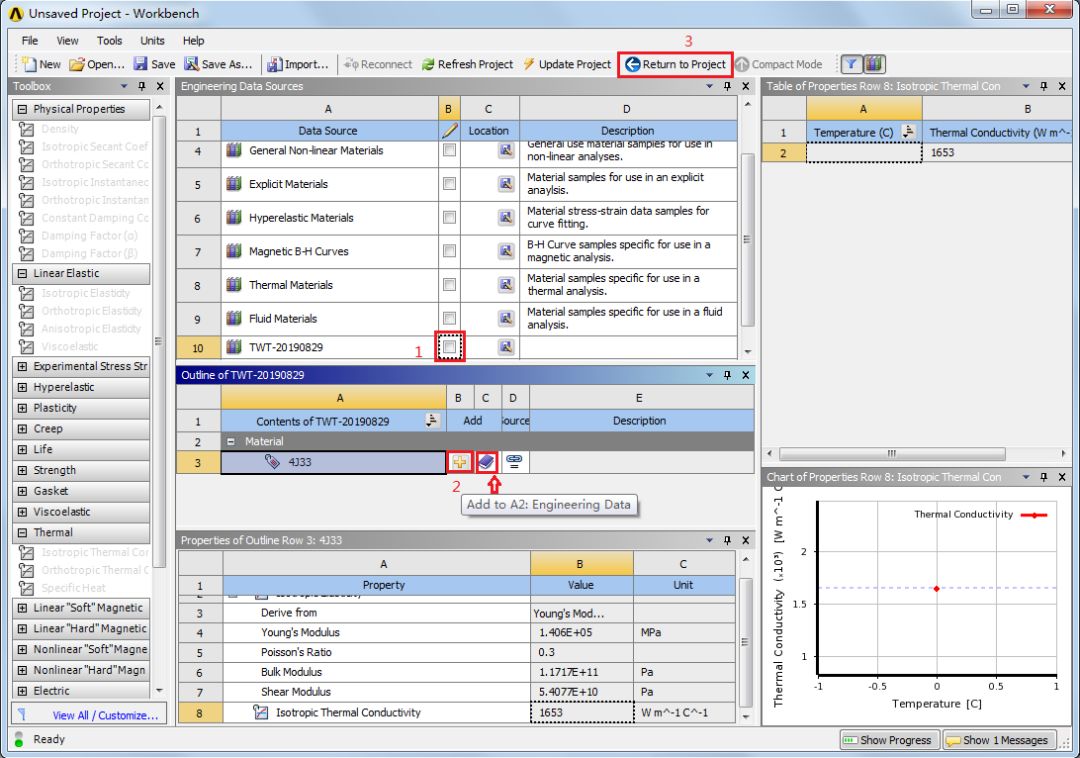Collapse the Material group in outline
Viewport: 1080px width, 758px height.
coord(231,441)
